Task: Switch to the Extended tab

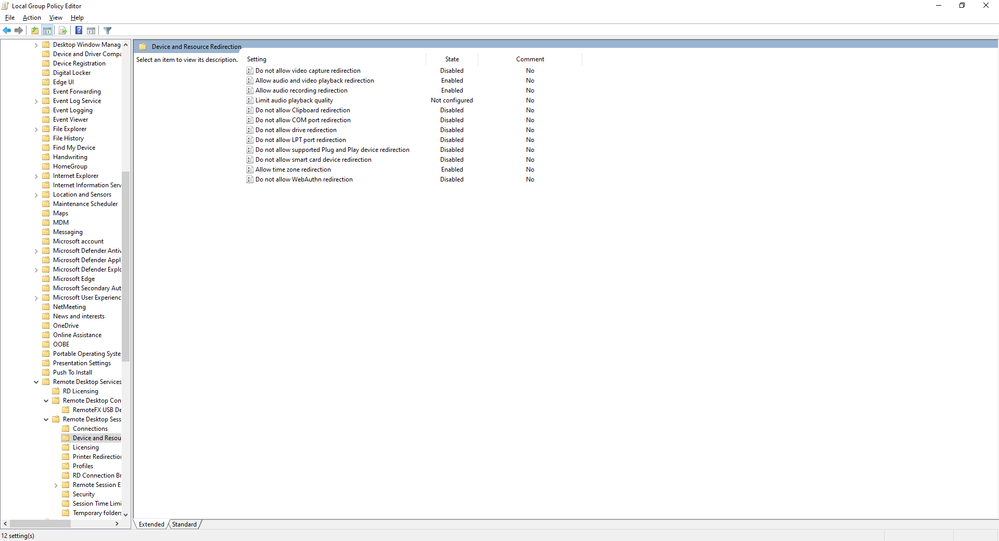Action: [152, 524]
